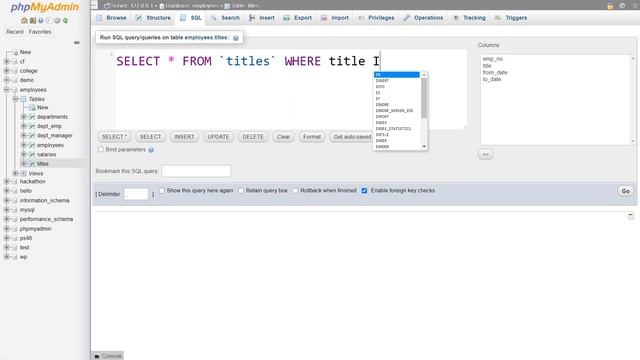This screenshot has width=640, height=360.
Task: Click salaries table icon in tree
Action: 32,154
